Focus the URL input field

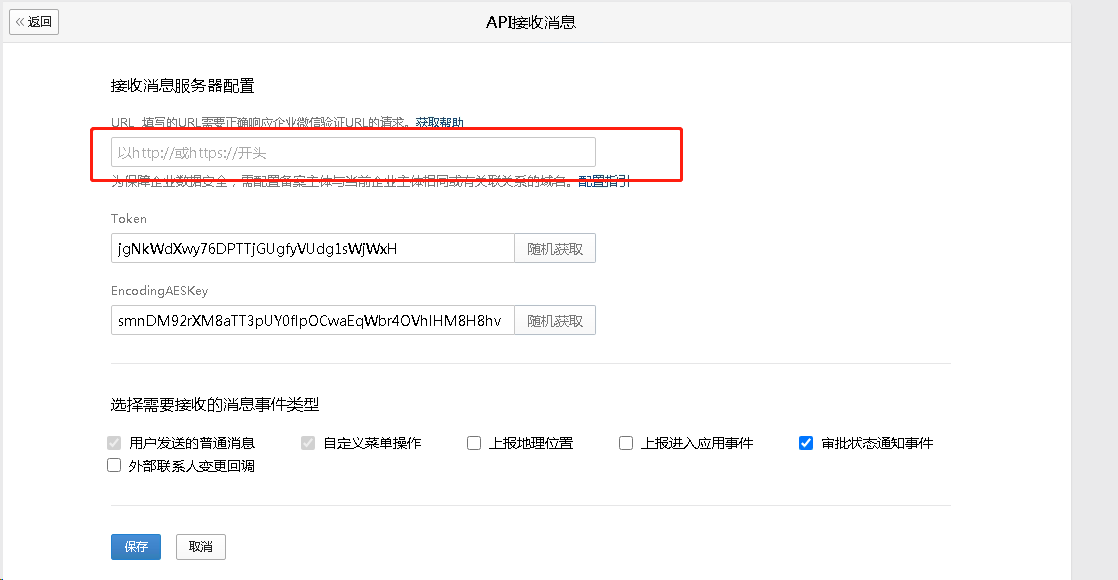353,152
